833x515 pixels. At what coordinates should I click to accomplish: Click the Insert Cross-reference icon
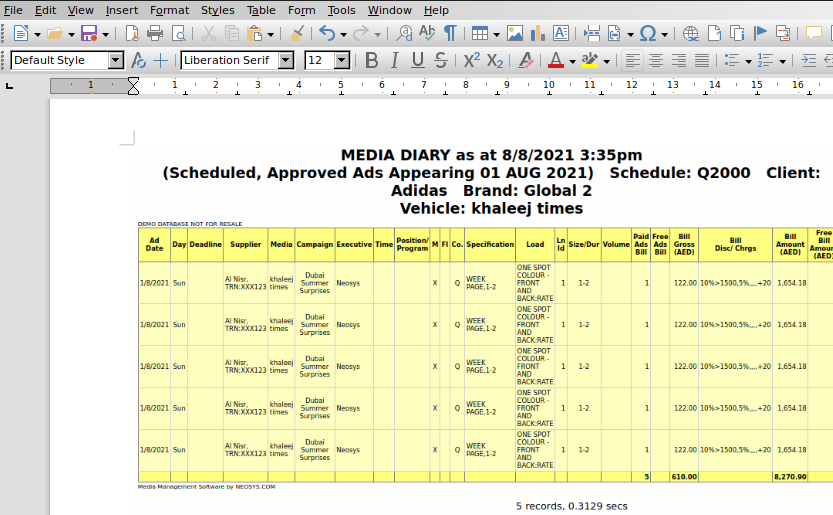tap(783, 33)
